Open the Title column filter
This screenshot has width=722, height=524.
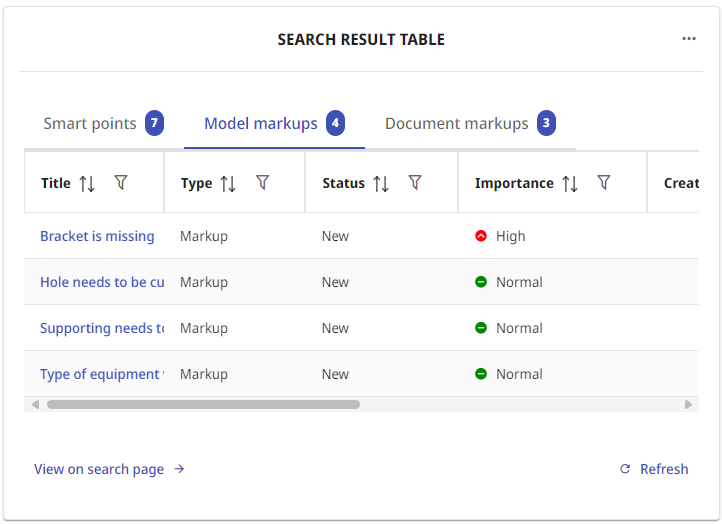(121, 182)
